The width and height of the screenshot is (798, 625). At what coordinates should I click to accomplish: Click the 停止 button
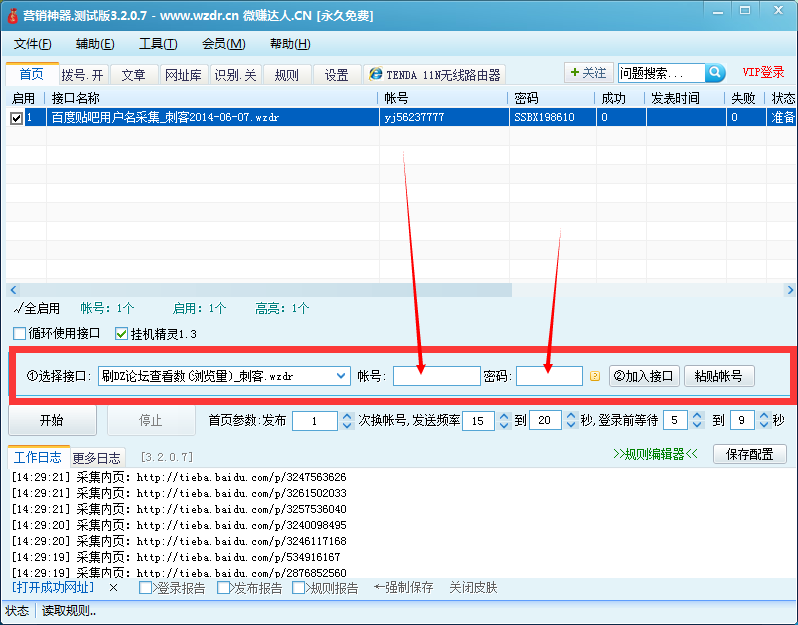click(x=151, y=420)
